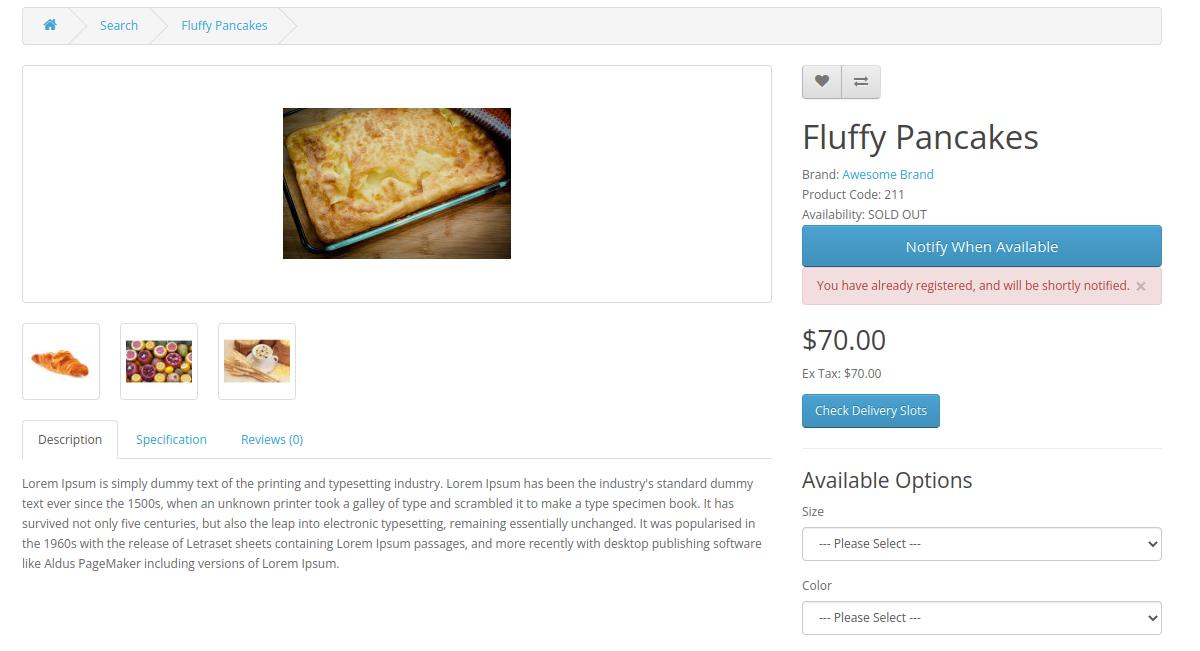View the donuts thumbnail
This screenshot has width=1200, height=651.
click(x=158, y=361)
